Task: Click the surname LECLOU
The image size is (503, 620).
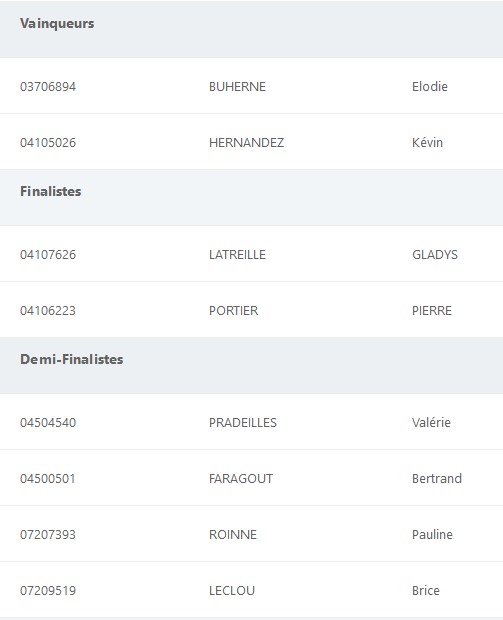Action: tap(232, 591)
